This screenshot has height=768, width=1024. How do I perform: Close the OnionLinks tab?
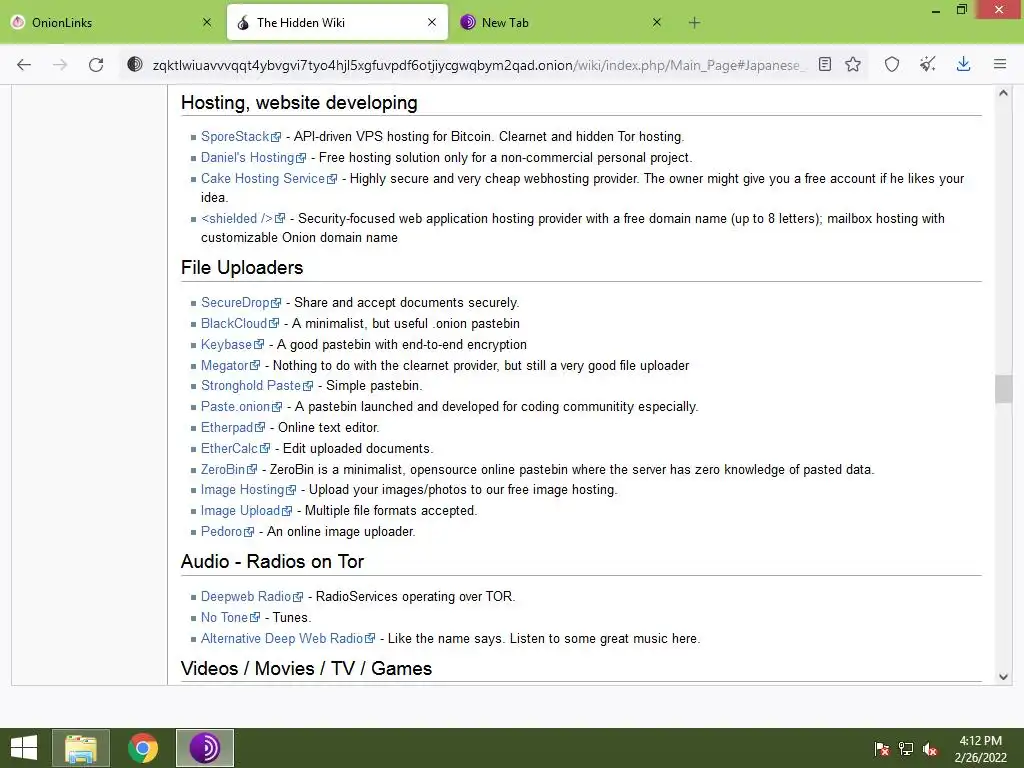(x=207, y=22)
